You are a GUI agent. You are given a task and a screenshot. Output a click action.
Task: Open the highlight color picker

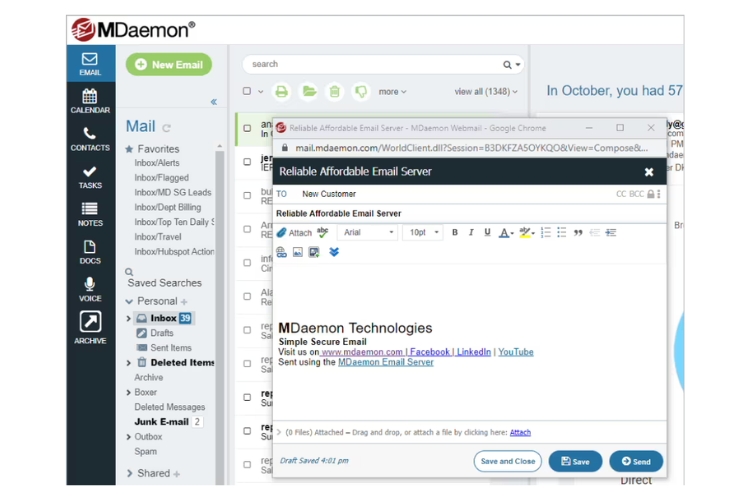pyautogui.click(x=527, y=233)
